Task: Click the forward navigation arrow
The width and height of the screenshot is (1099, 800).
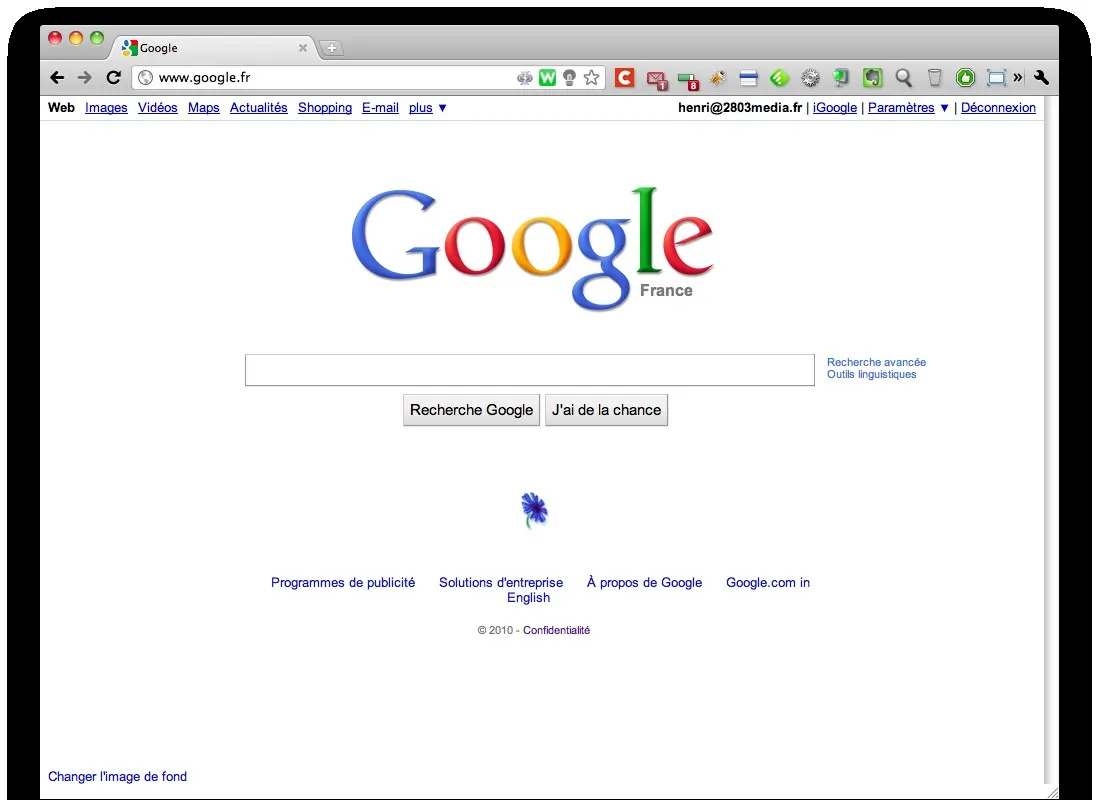Action: [85, 78]
